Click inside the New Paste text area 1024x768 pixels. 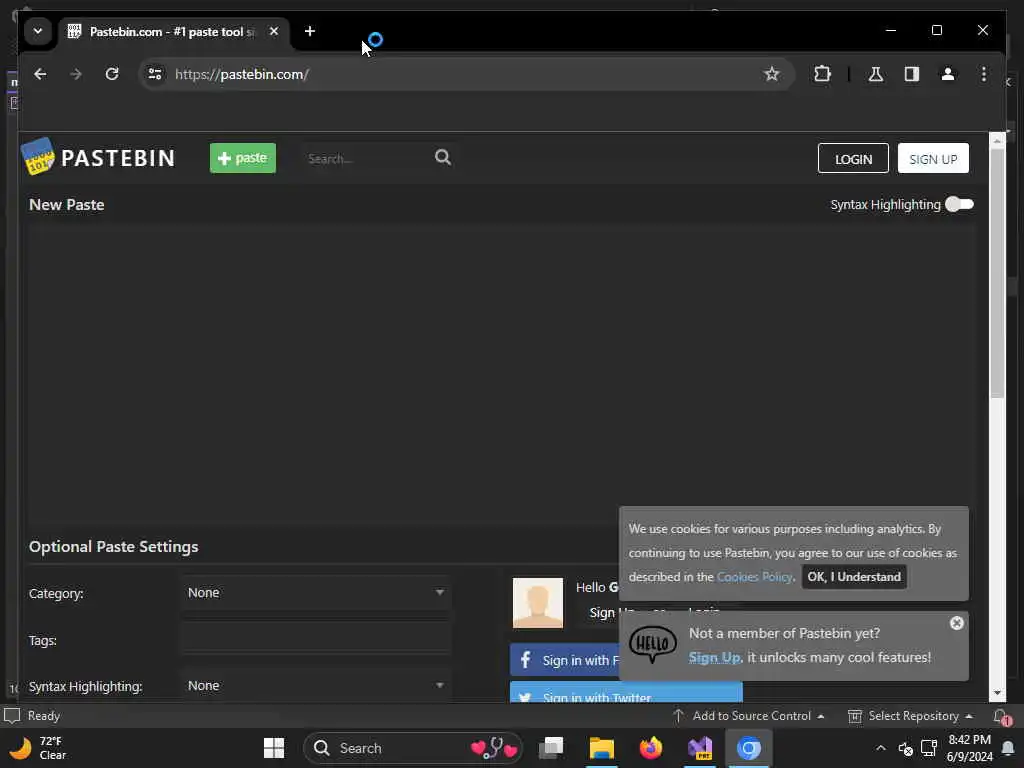(502, 374)
